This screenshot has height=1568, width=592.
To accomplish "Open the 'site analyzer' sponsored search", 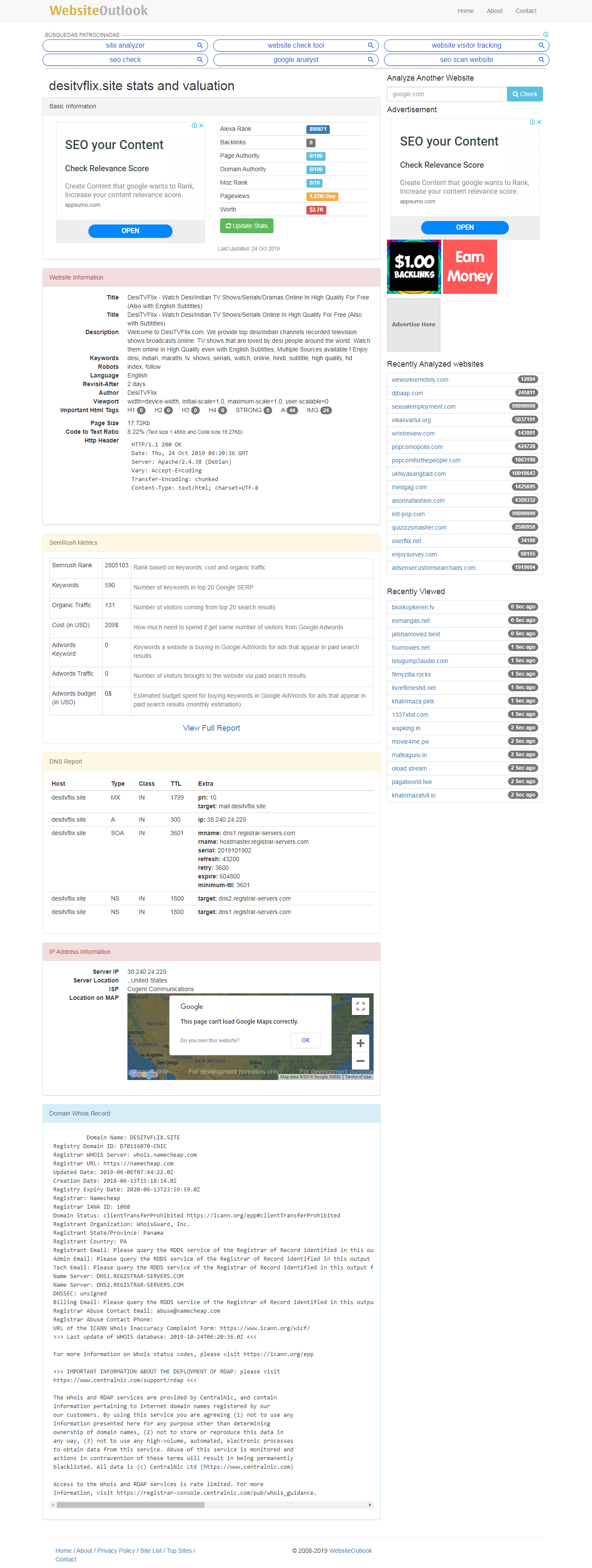I will coord(125,46).
